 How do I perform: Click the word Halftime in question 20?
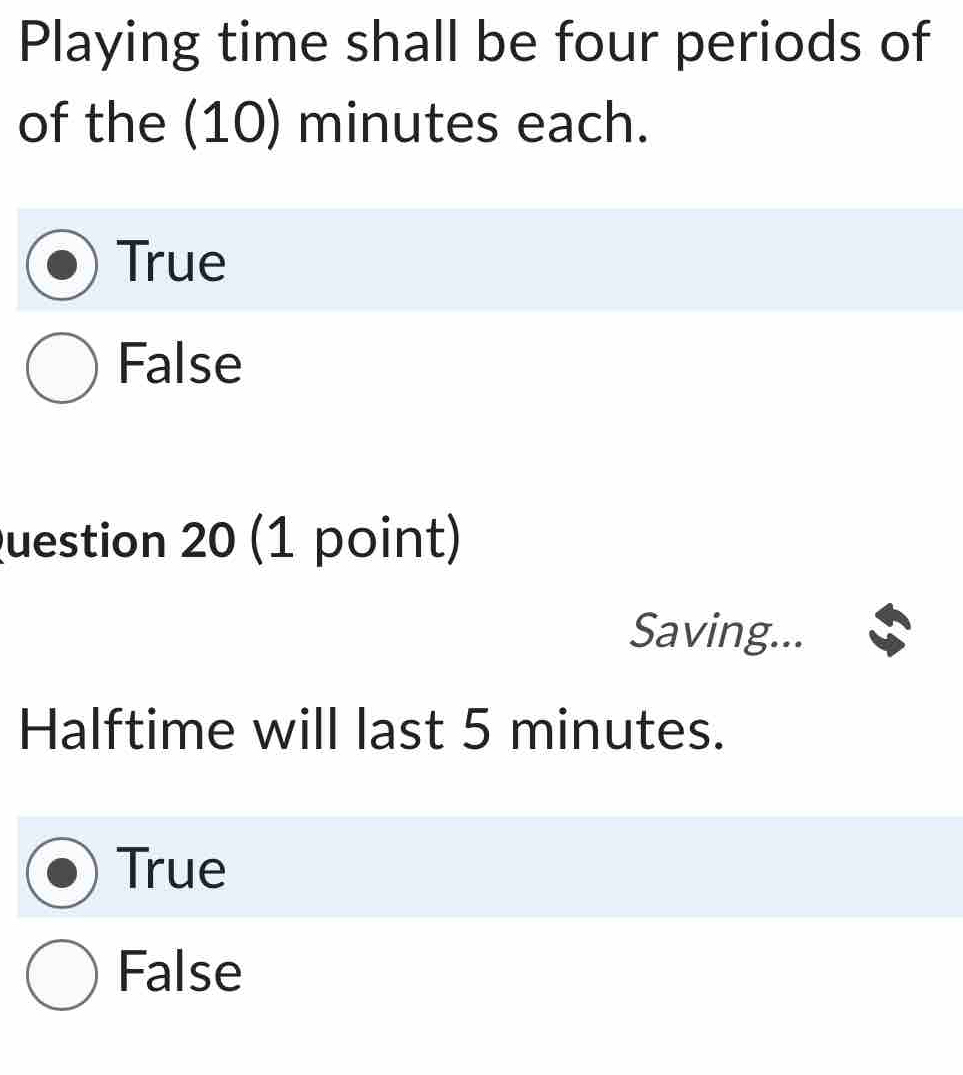point(129,731)
